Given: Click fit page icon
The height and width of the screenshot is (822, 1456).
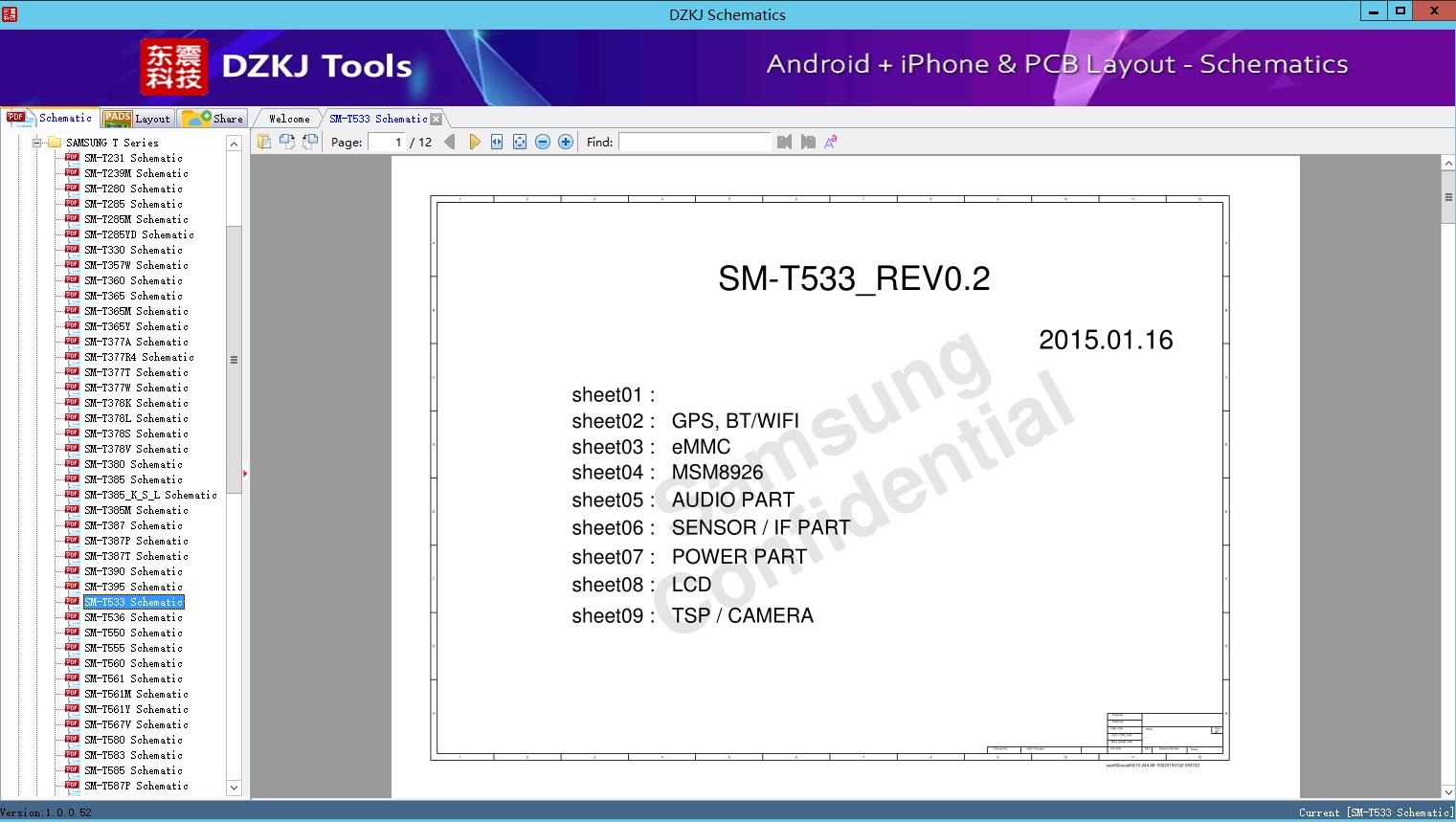Looking at the screenshot, I should point(520,142).
